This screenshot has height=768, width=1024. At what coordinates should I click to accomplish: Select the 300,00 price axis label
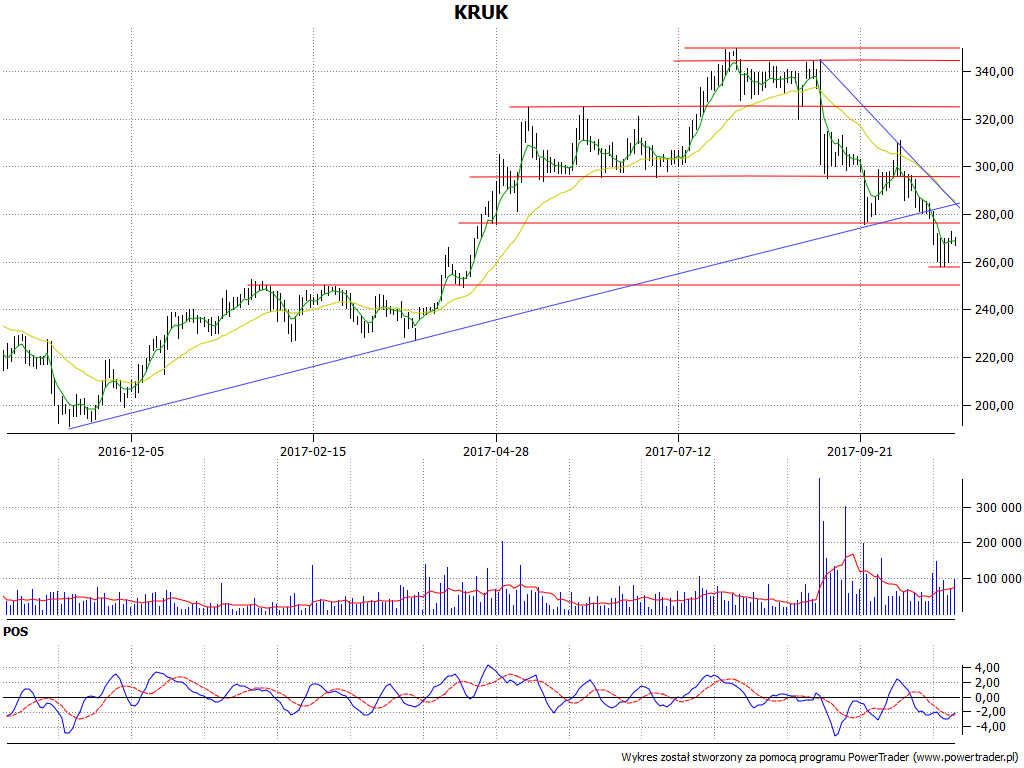pyautogui.click(x=995, y=167)
